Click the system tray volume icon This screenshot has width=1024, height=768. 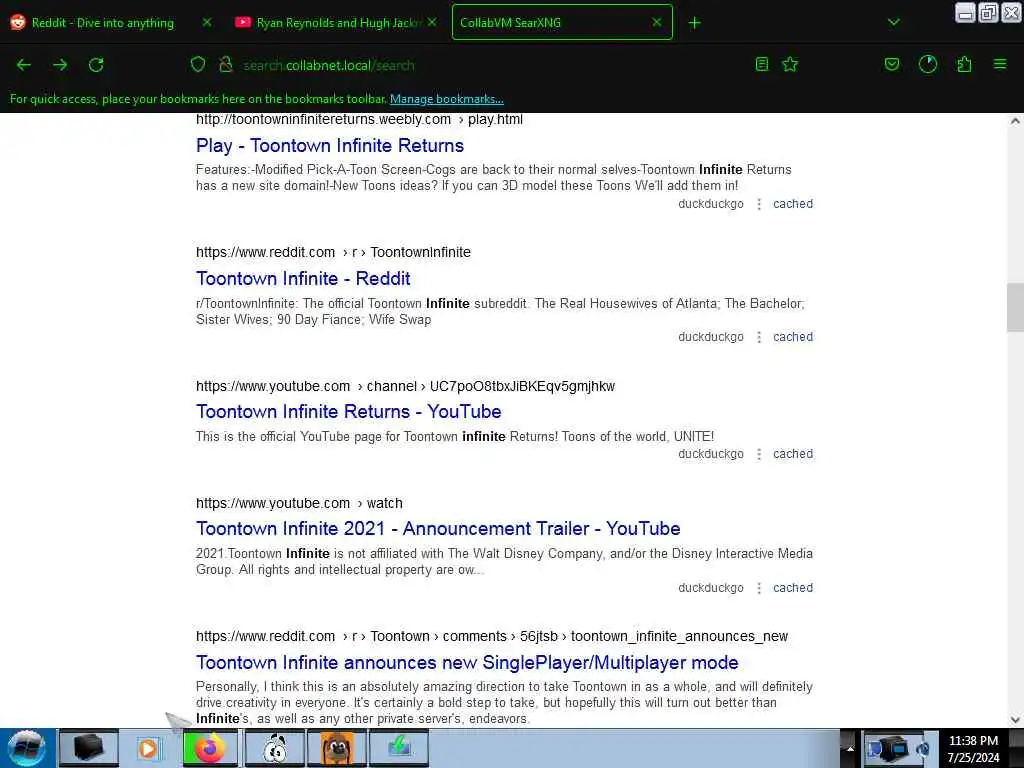point(923,749)
